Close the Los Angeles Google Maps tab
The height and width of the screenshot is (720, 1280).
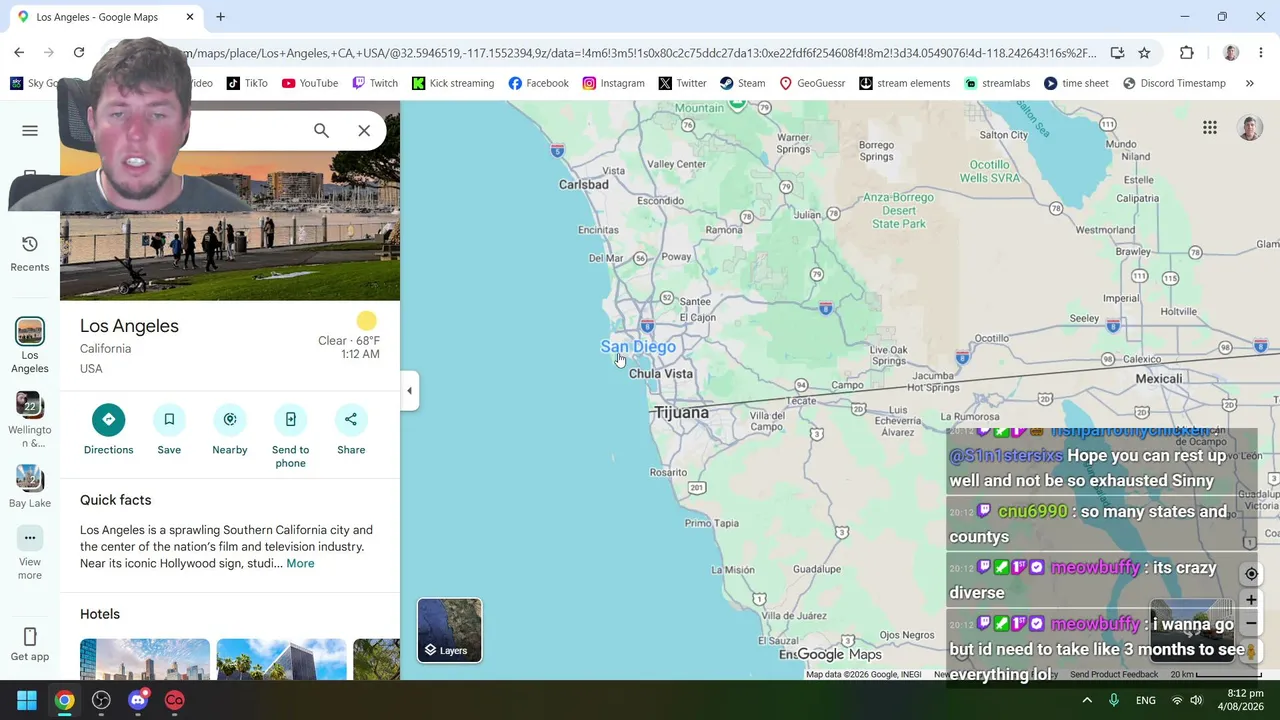coord(189,17)
